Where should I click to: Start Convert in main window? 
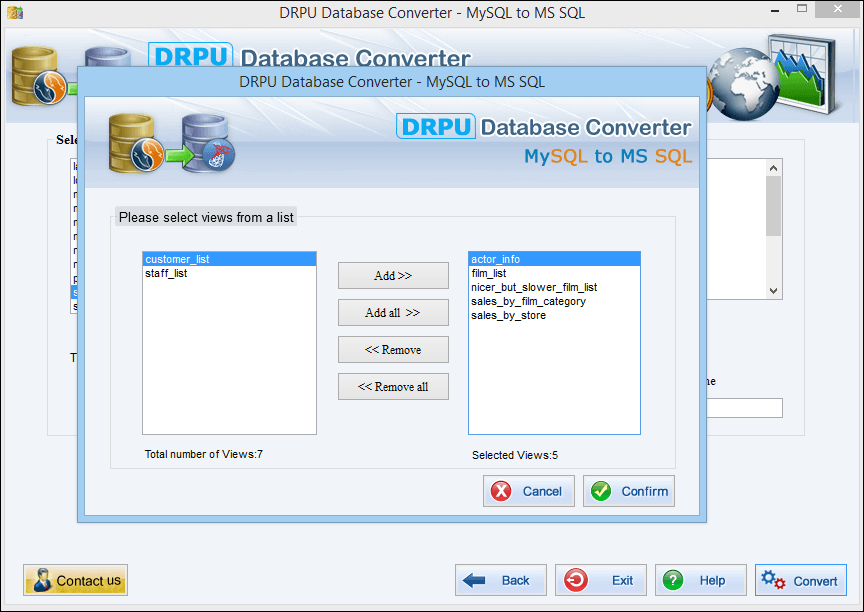(801, 580)
